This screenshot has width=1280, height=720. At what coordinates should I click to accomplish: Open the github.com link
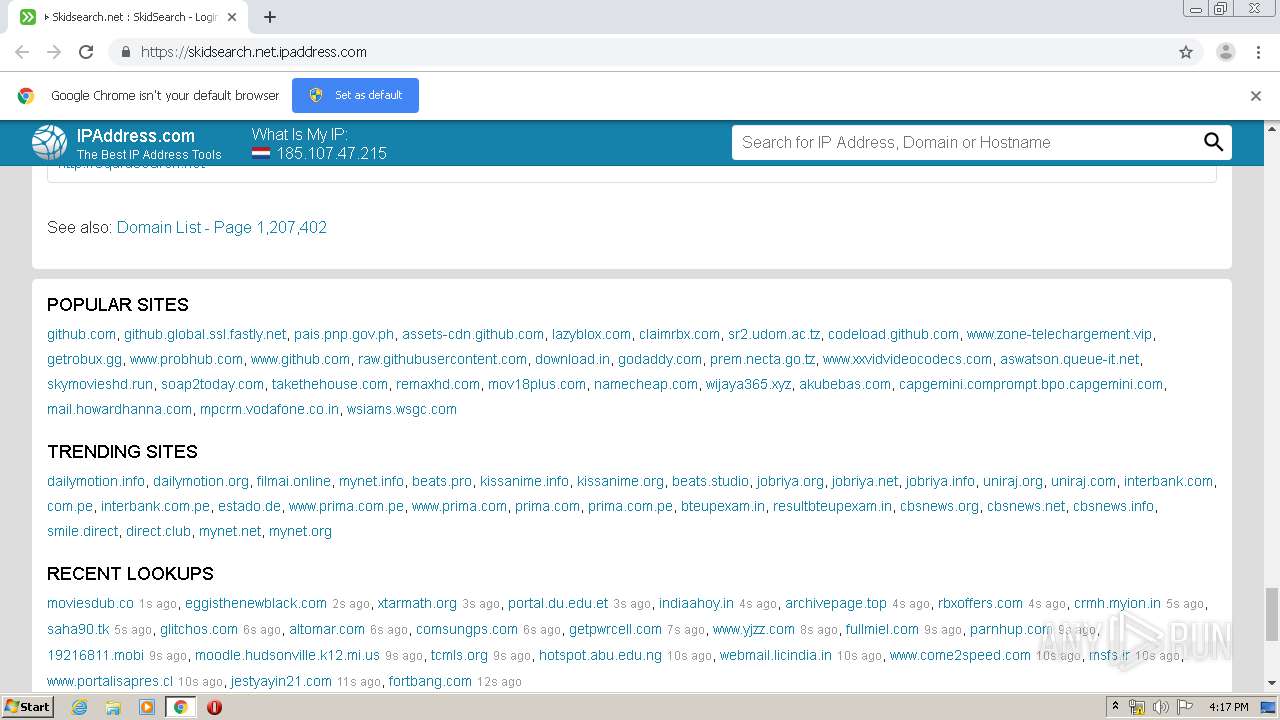81,334
